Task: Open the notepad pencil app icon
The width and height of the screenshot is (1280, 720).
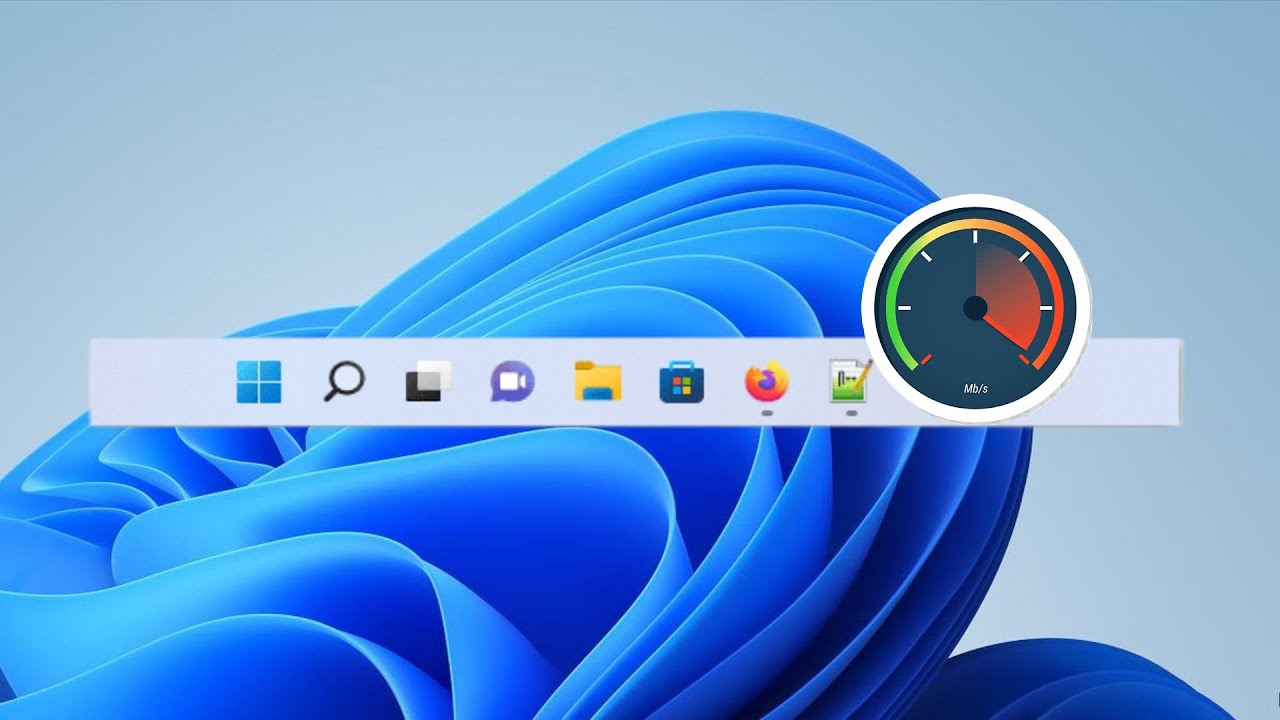Action: [x=850, y=381]
